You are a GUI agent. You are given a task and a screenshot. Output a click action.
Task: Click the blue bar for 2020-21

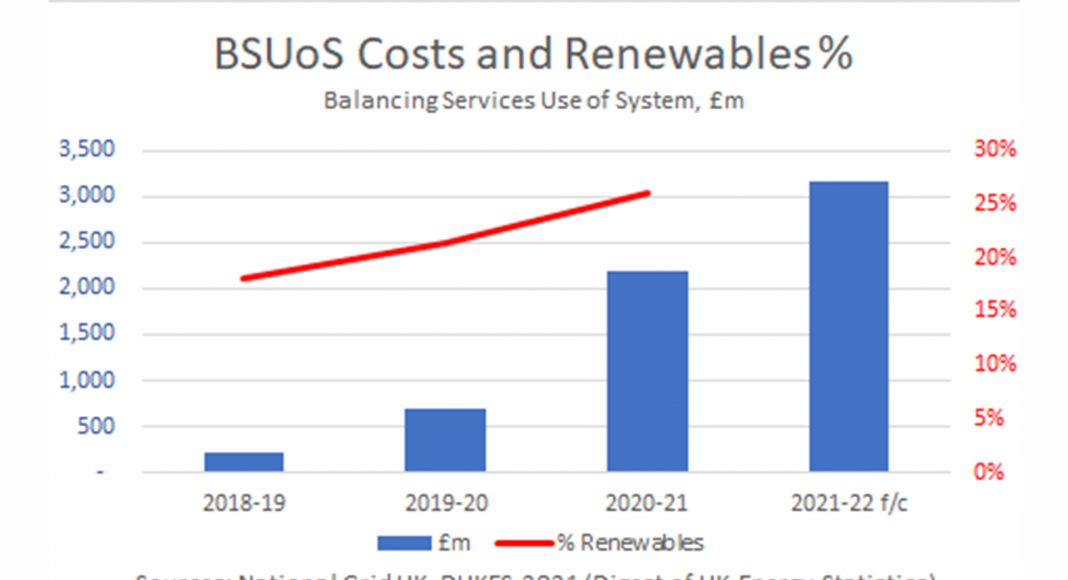pos(647,371)
